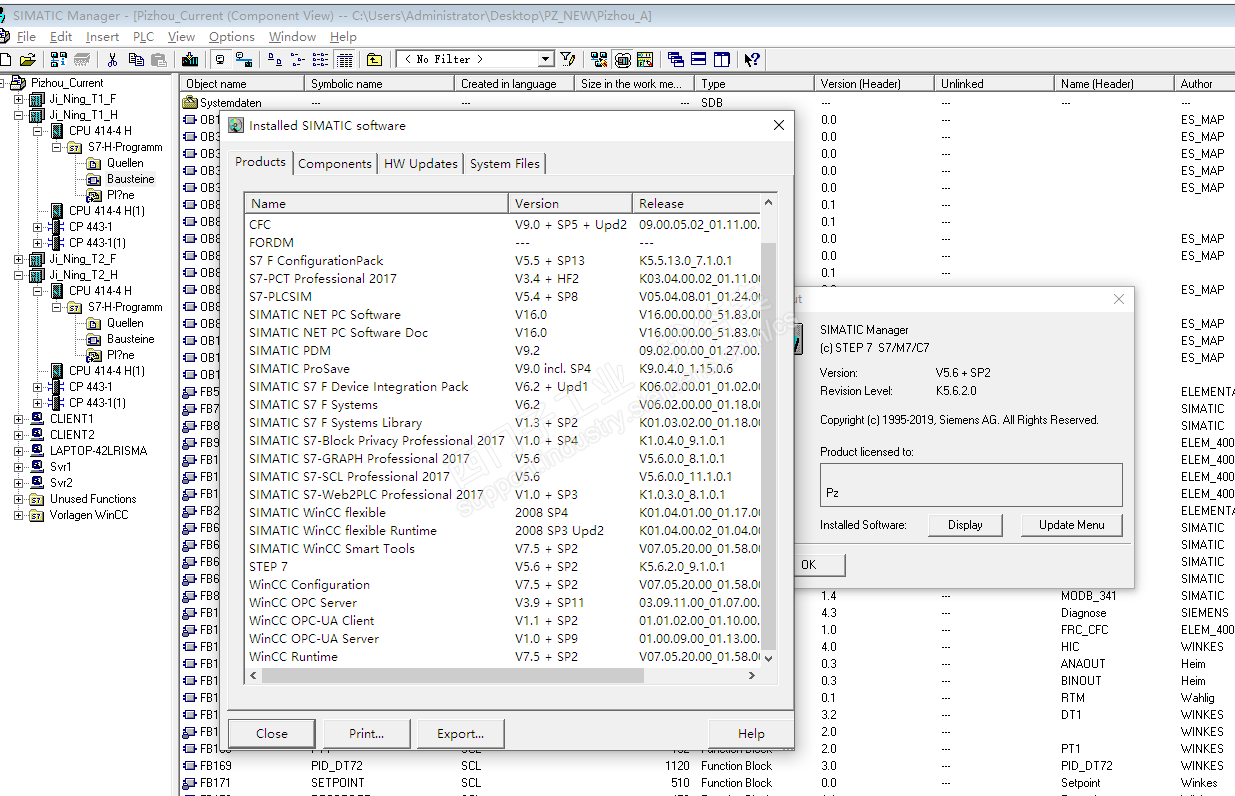Select the S7-PLCSIM product row
The height and width of the screenshot is (796, 1235).
(502, 297)
